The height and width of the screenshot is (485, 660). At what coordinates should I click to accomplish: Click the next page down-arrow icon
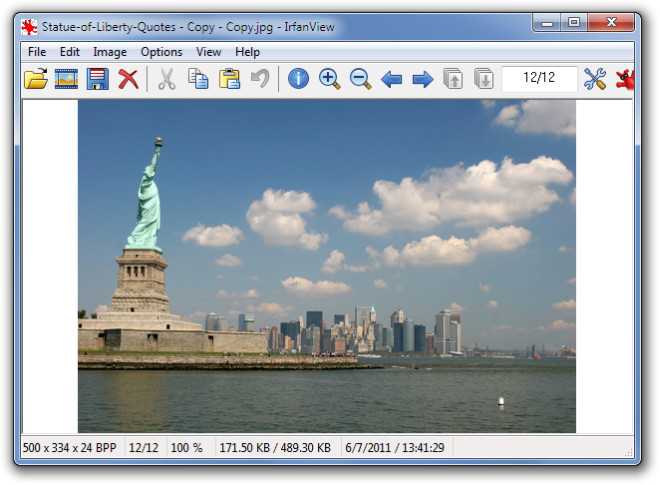[484, 79]
